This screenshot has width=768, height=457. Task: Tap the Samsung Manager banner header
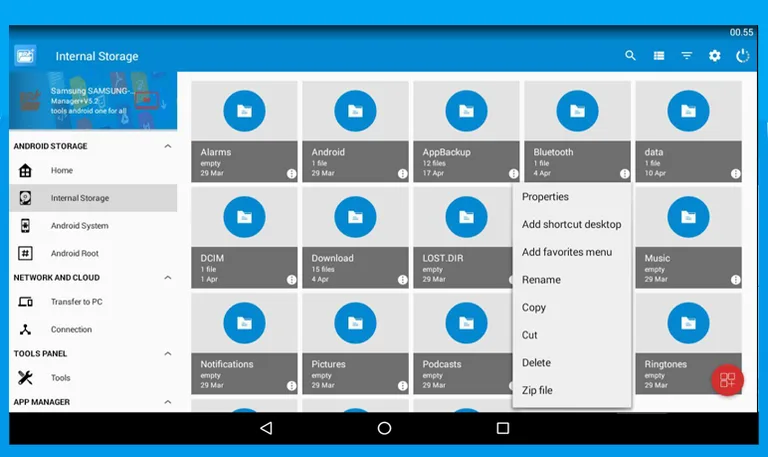click(93, 100)
